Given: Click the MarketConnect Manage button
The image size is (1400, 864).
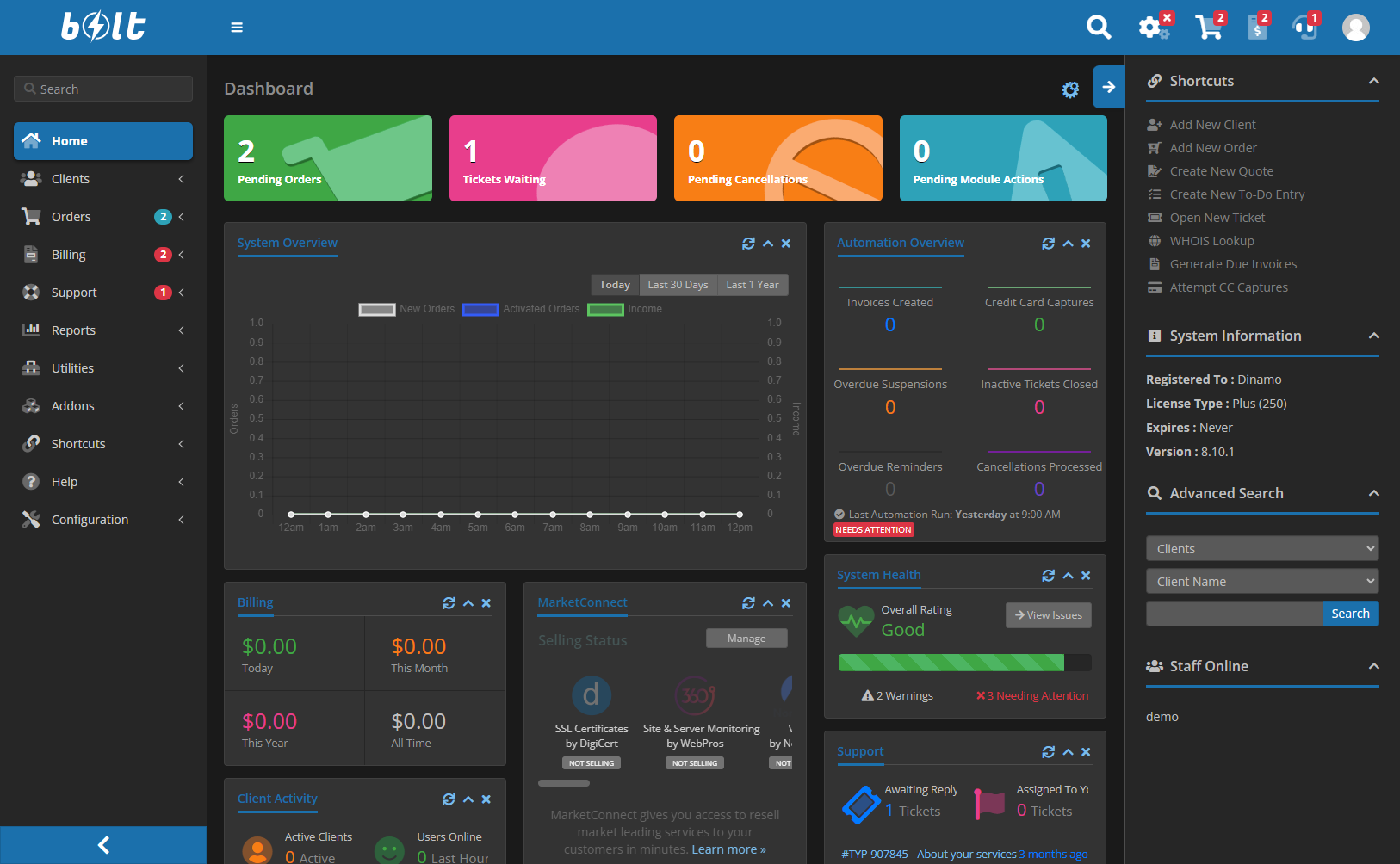Looking at the screenshot, I should pos(746,639).
